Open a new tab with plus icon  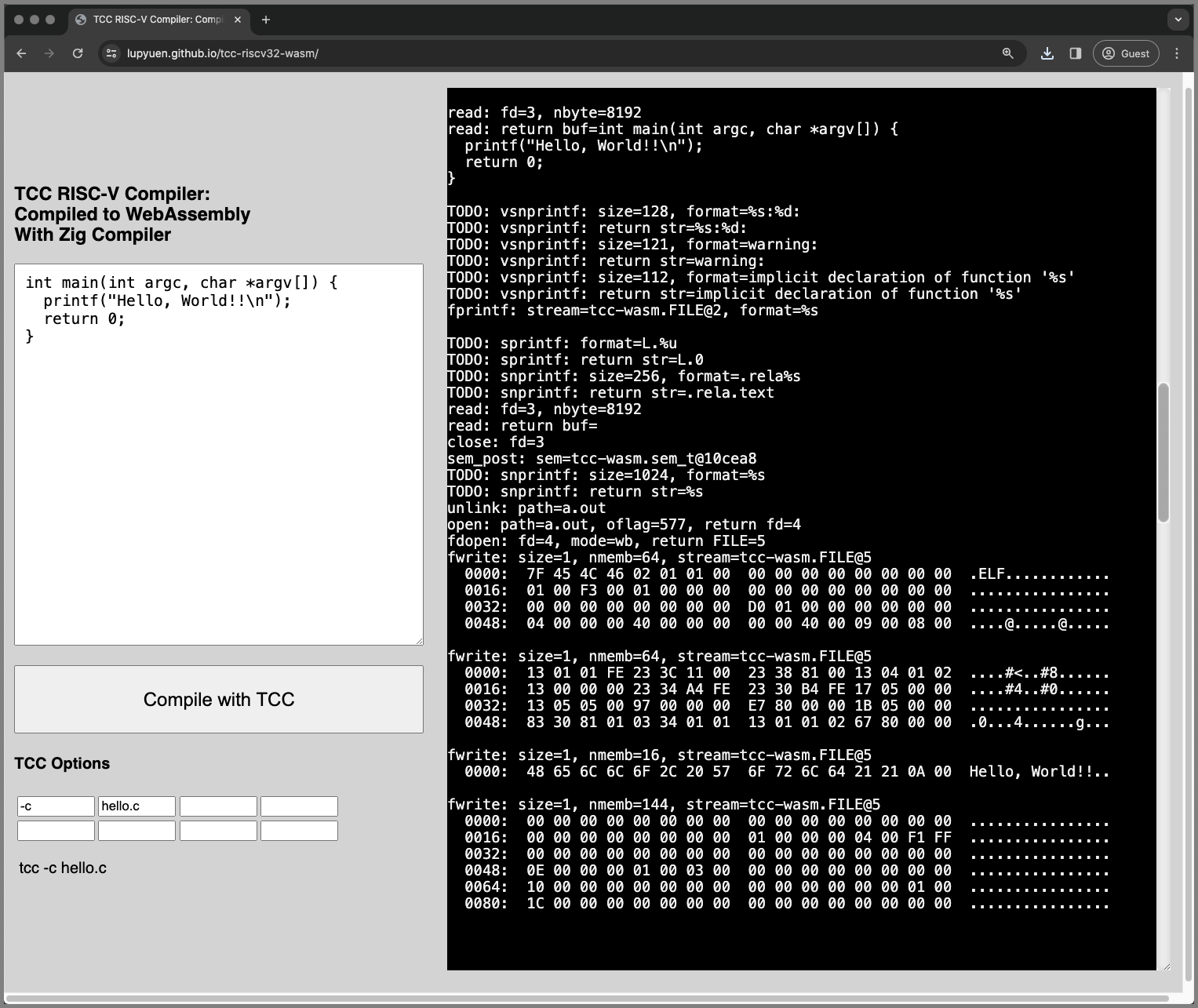(x=266, y=20)
